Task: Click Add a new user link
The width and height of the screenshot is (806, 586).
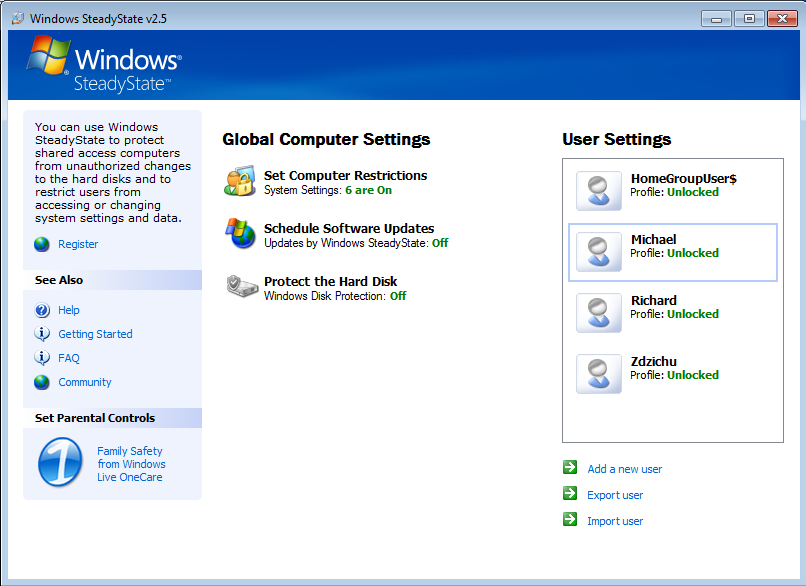Action: (x=625, y=469)
